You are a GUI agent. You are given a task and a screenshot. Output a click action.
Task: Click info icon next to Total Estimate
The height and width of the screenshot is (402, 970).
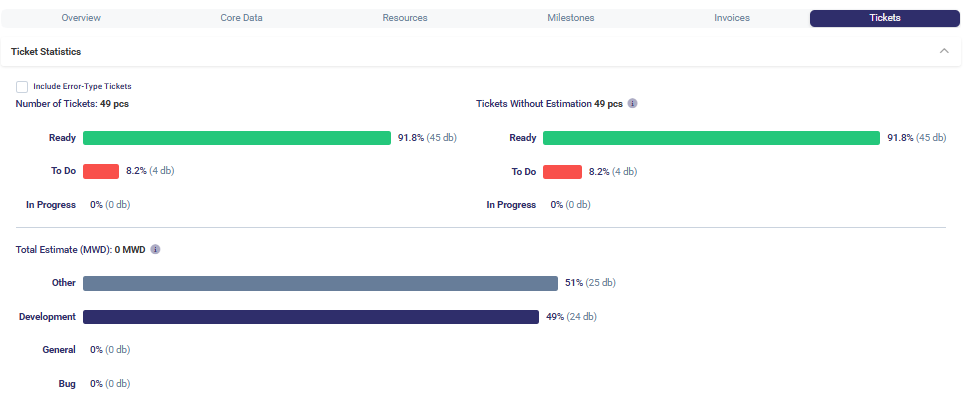click(x=155, y=249)
